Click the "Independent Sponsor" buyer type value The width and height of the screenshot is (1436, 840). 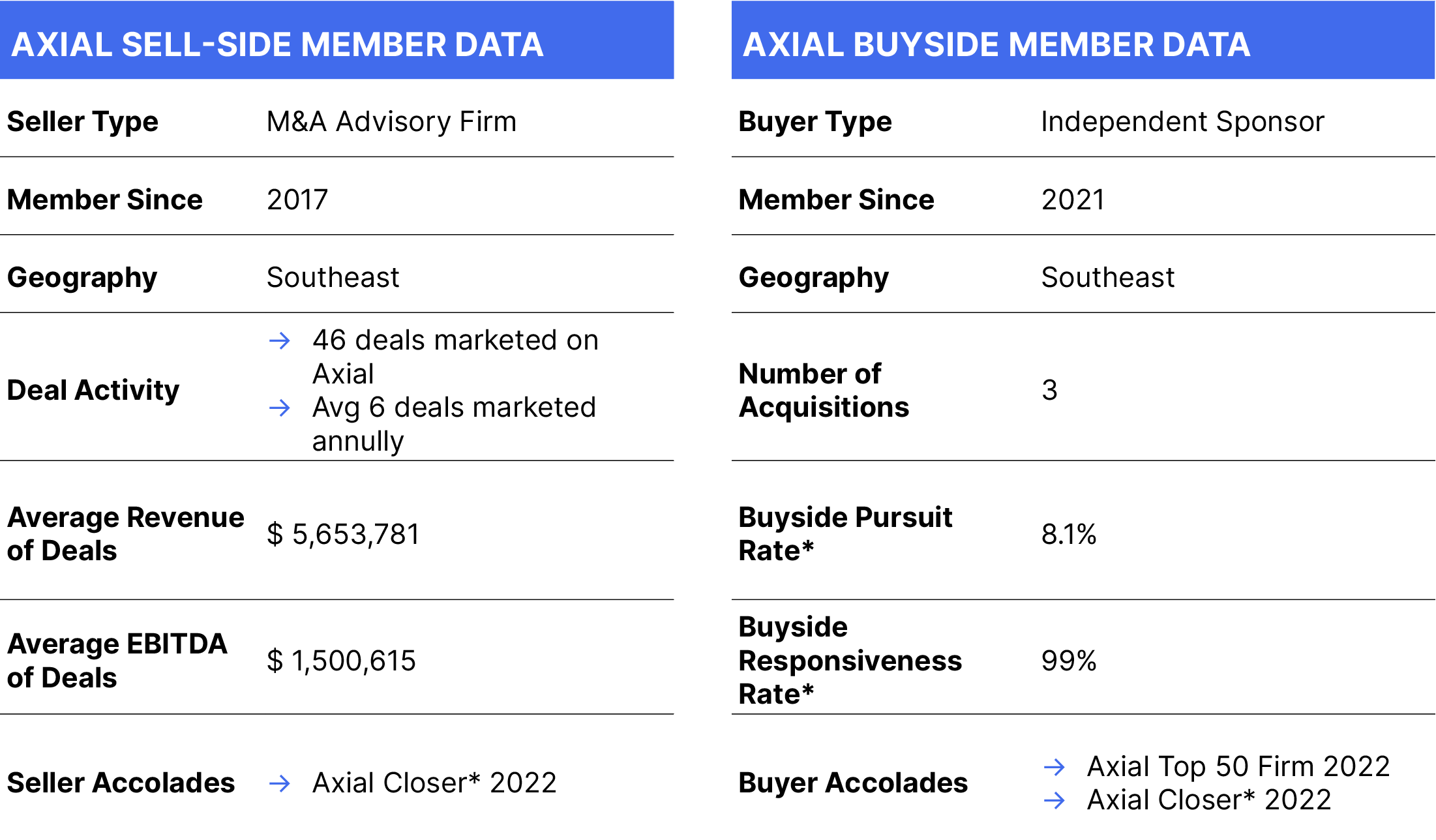coord(1182,122)
